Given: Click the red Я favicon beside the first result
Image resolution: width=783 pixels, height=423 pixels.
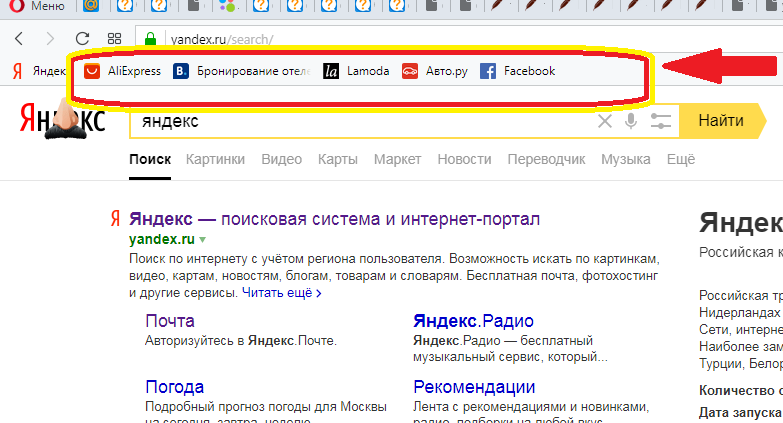Looking at the screenshot, I should pyautogui.click(x=115, y=219).
